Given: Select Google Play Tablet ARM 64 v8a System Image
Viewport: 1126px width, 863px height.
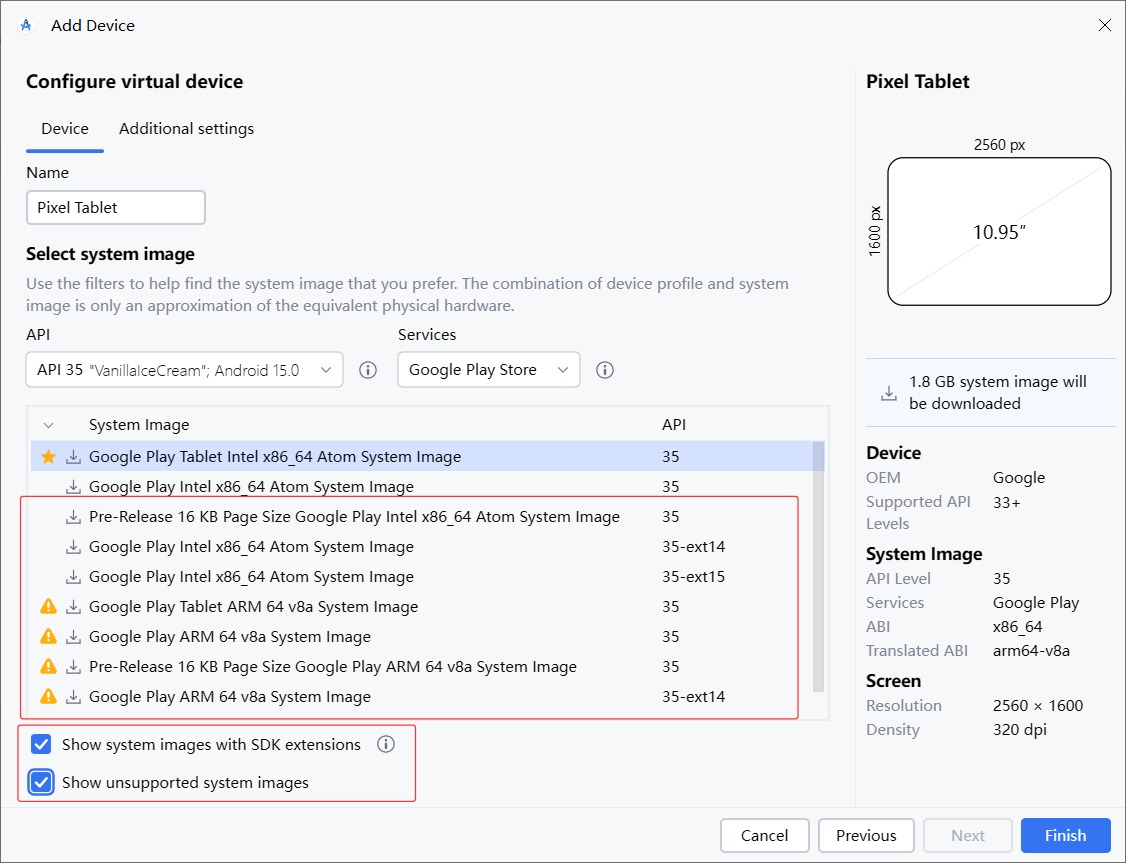Looking at the screenshot, I should [x=427, y=607].
